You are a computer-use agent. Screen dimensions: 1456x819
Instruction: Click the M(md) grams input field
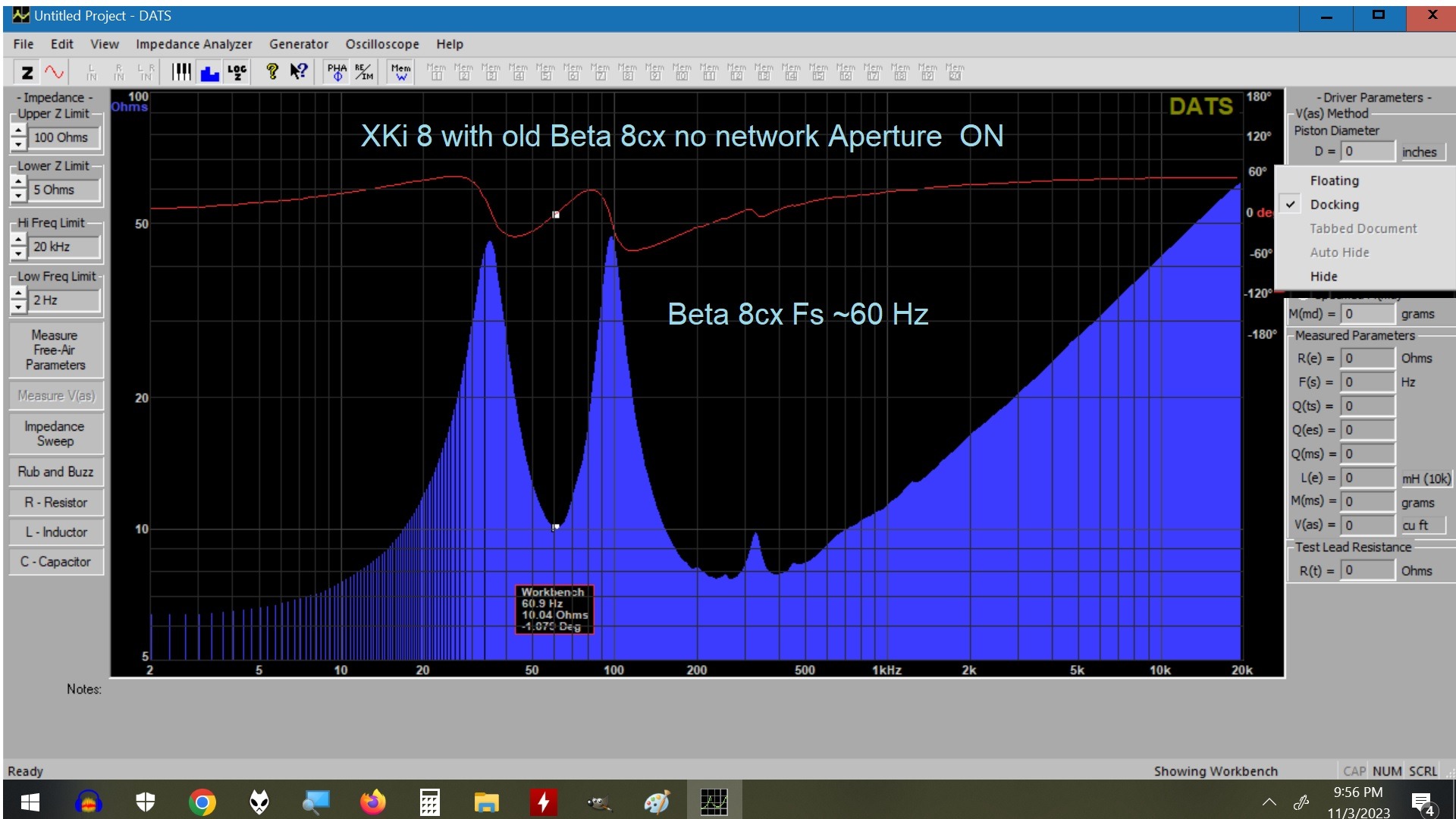click(1368, 314)
